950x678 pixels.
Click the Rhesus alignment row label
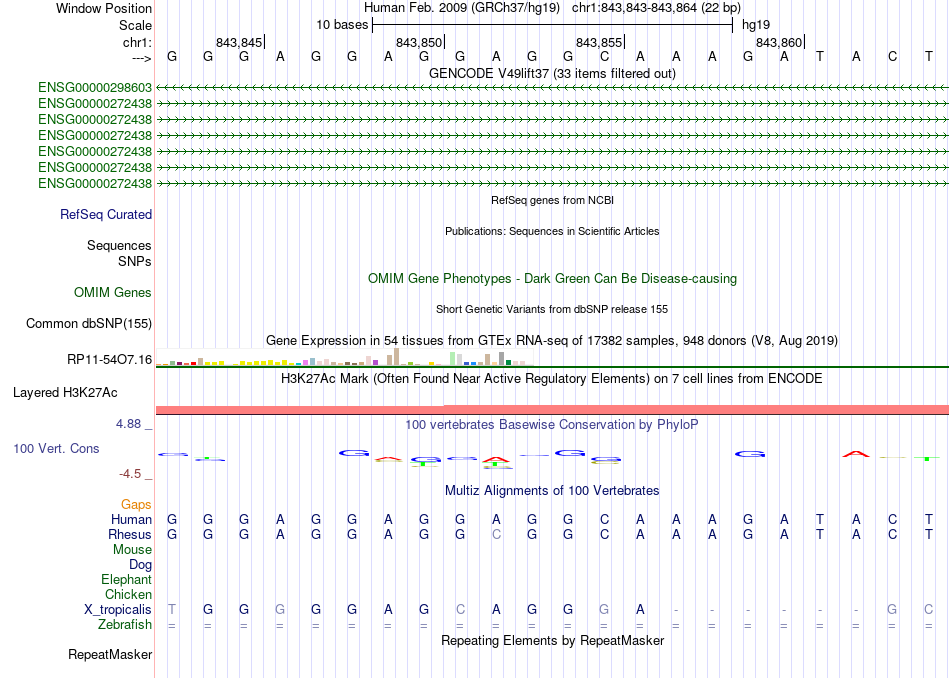click(x=130, y=534)
